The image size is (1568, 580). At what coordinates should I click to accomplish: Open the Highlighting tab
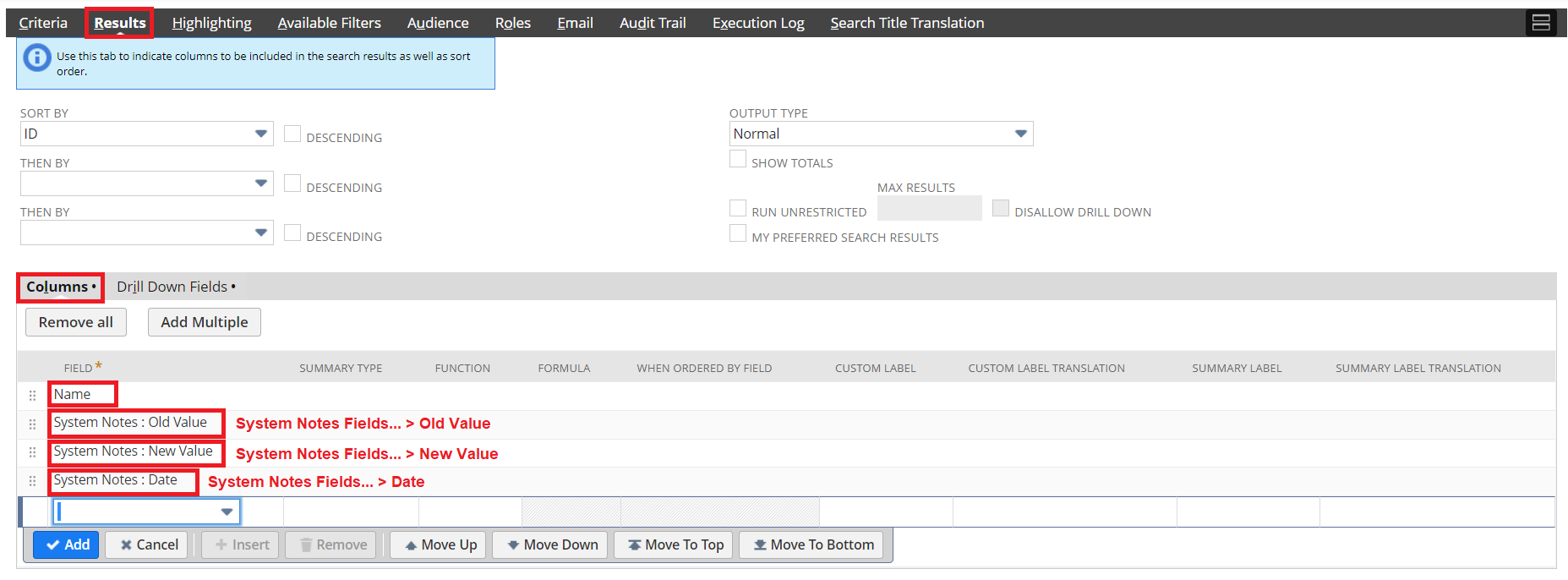click(212, 23)
